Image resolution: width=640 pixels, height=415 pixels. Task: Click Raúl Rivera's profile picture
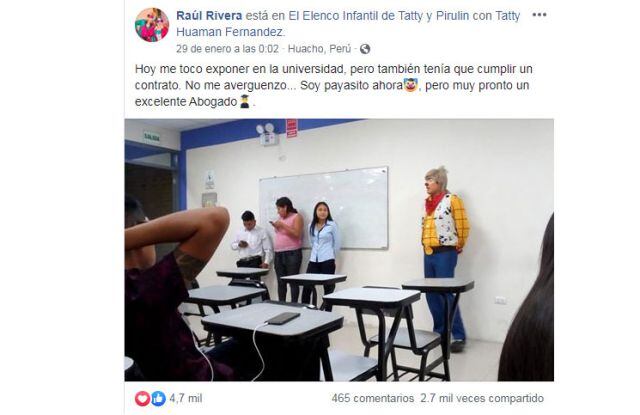(x=152, y=25)
